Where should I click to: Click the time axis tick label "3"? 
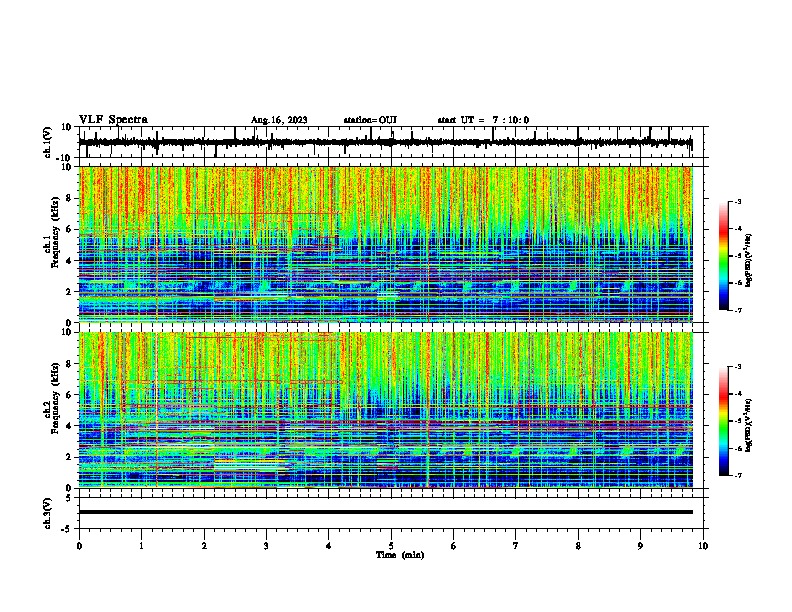tap(266, 546)
